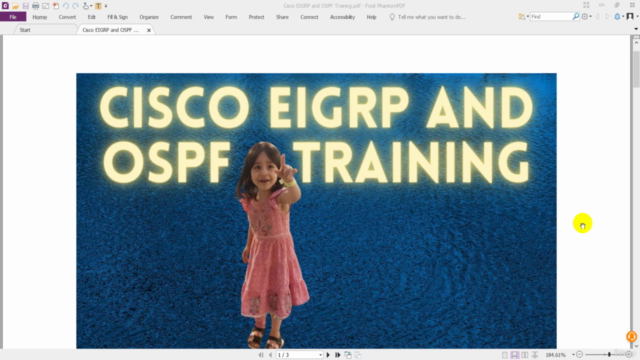The height and width of the screenshot is (360, 640).
Task: Click the Print icon in quick access toolbar
Action: (x=36, y=6)
